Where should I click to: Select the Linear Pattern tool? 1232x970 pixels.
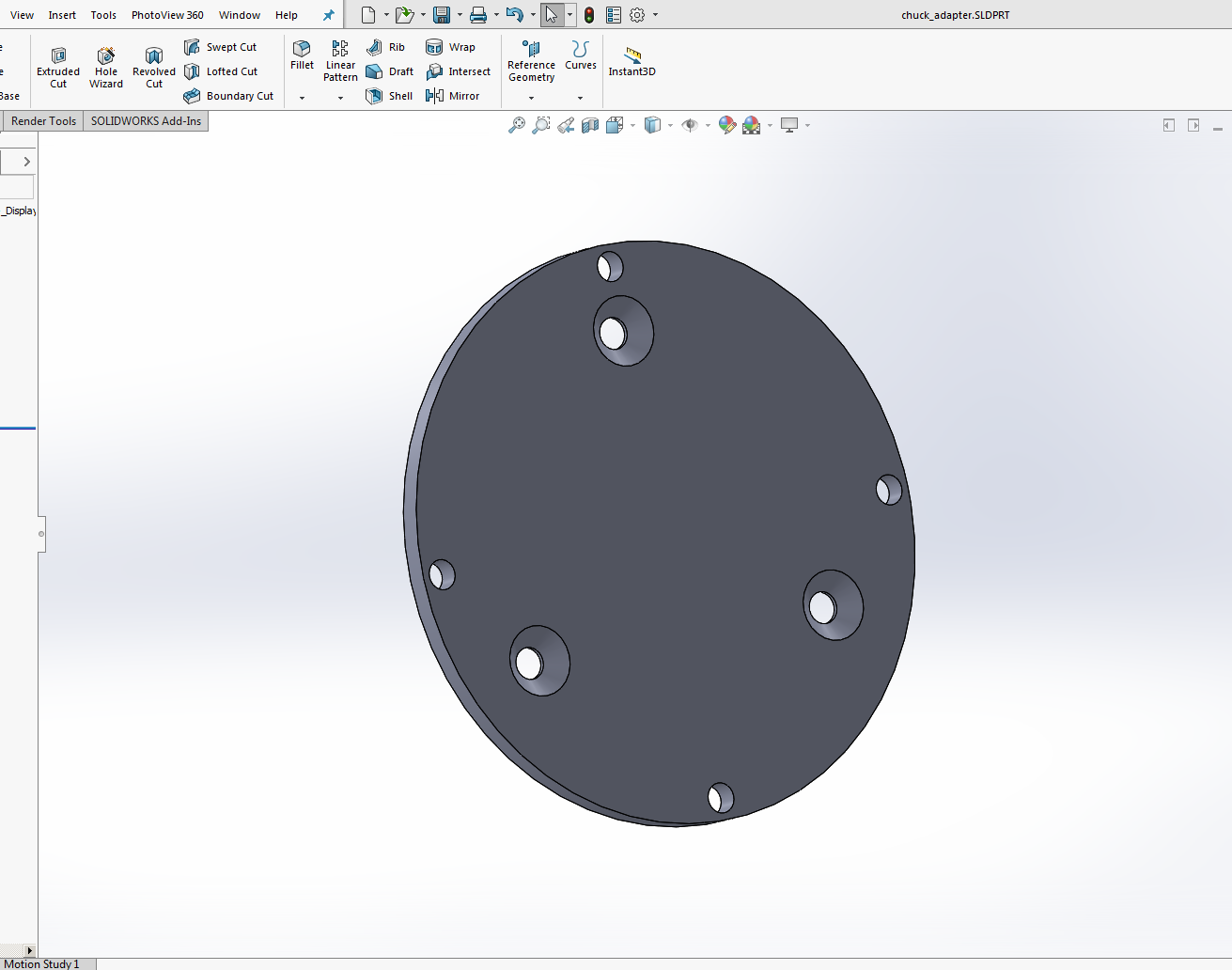point(340,61)
